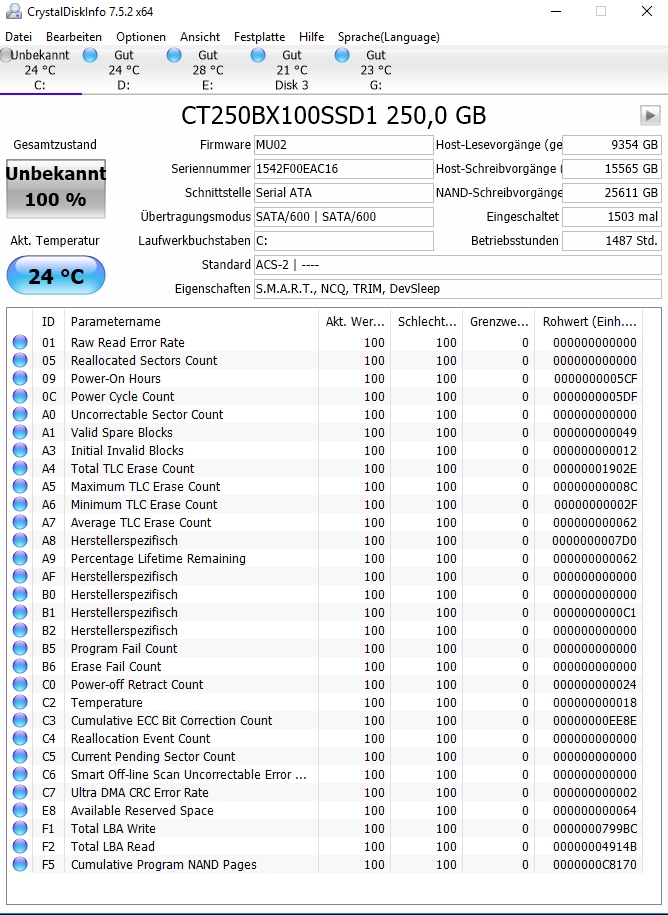
Task: Select Cumulative Program NAND Pages row name
Action: 163,864
